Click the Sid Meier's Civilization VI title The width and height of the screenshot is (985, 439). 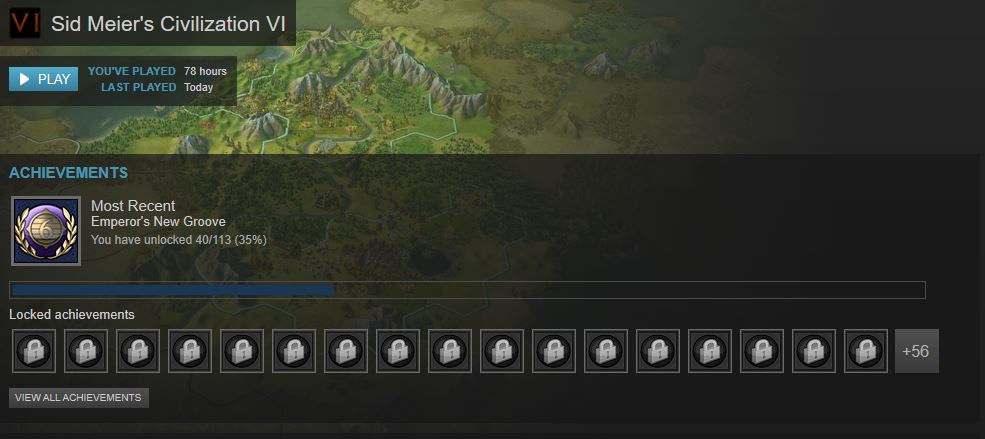pos(168,24)
